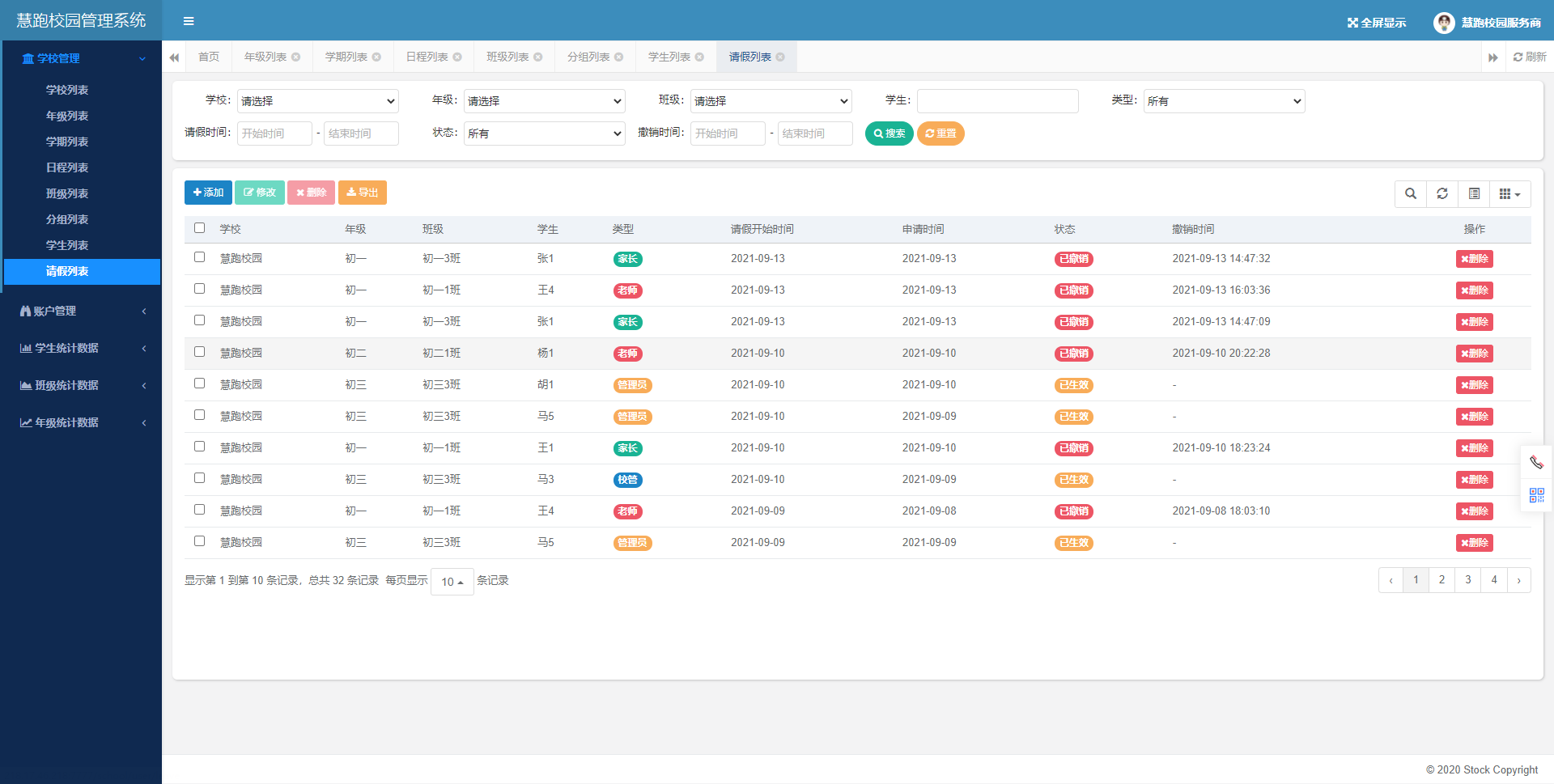Open 日程列表 in the sidebar

(67, 167)
